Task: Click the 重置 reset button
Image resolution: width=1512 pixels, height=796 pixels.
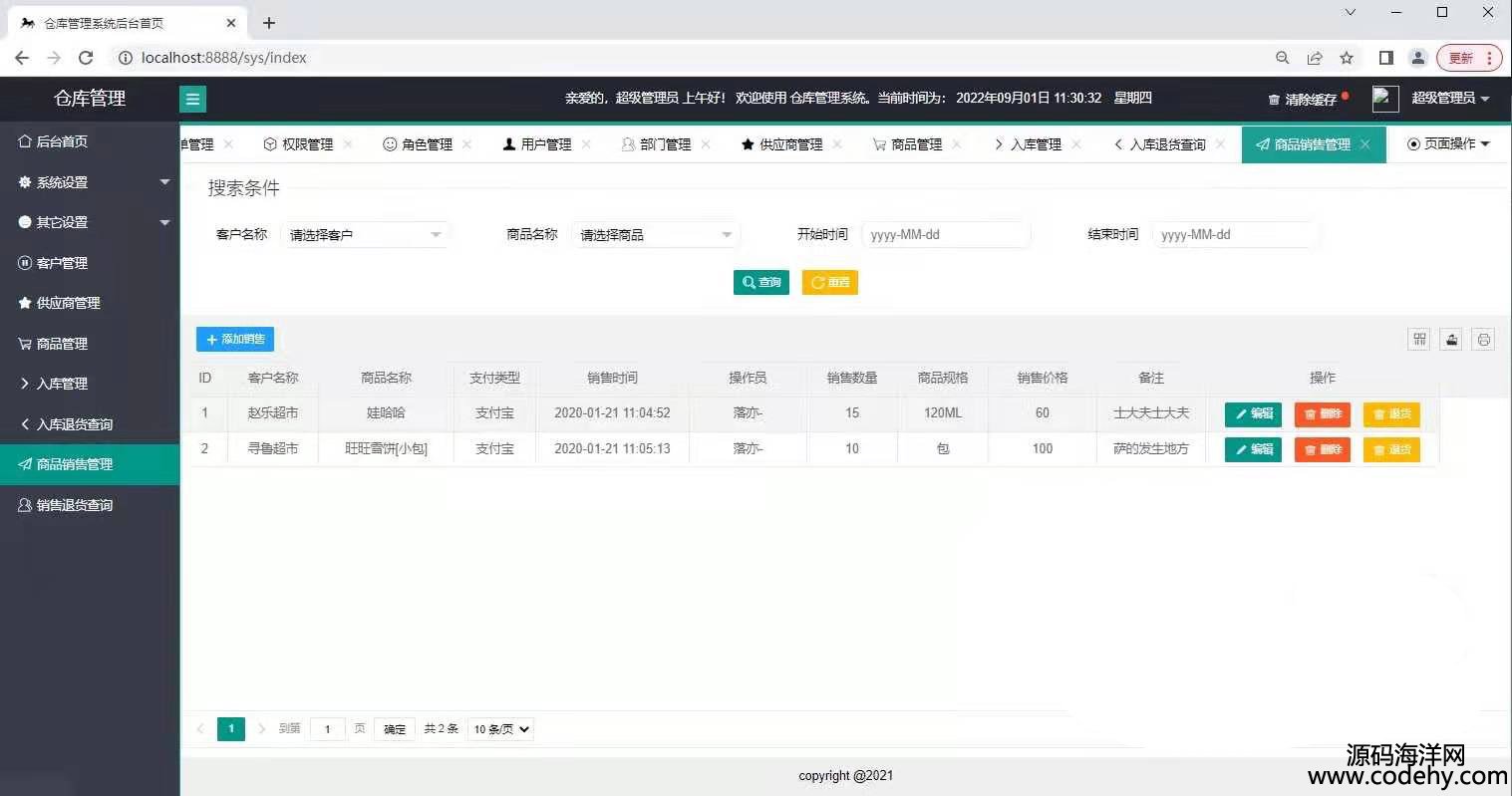Action: [830, 283]
